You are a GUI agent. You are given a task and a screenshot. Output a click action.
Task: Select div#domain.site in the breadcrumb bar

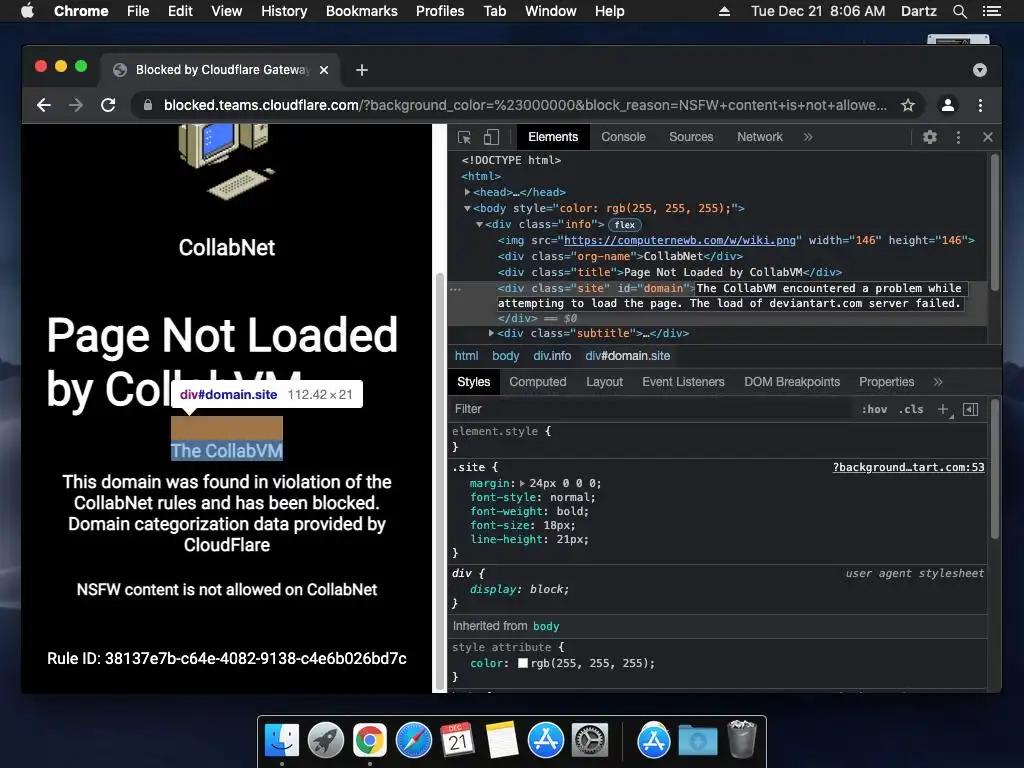(628, 356)
